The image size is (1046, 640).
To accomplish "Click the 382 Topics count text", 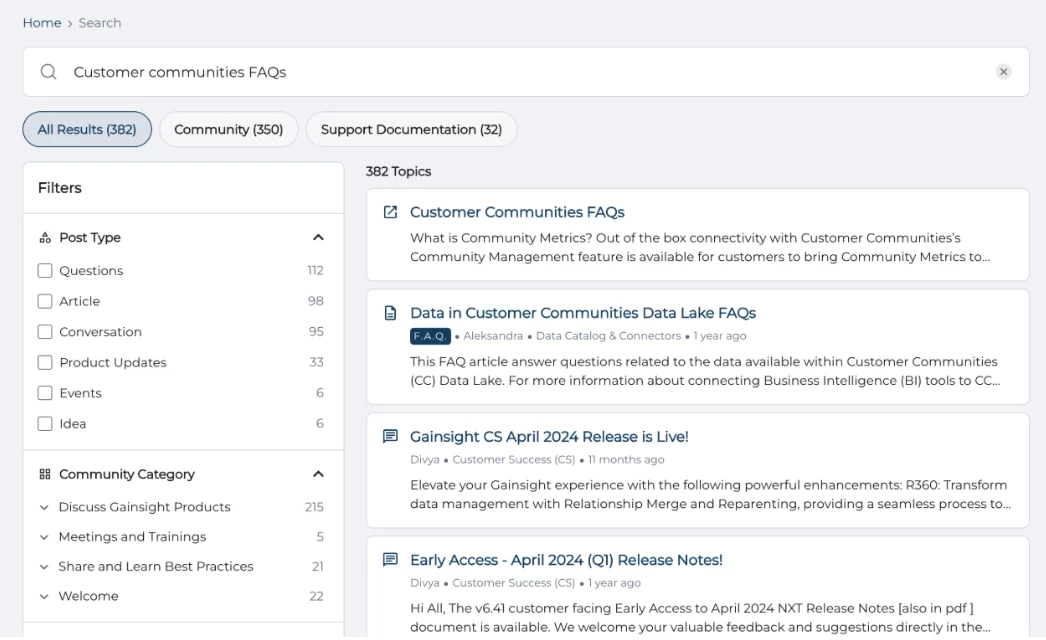I will 398,172.
